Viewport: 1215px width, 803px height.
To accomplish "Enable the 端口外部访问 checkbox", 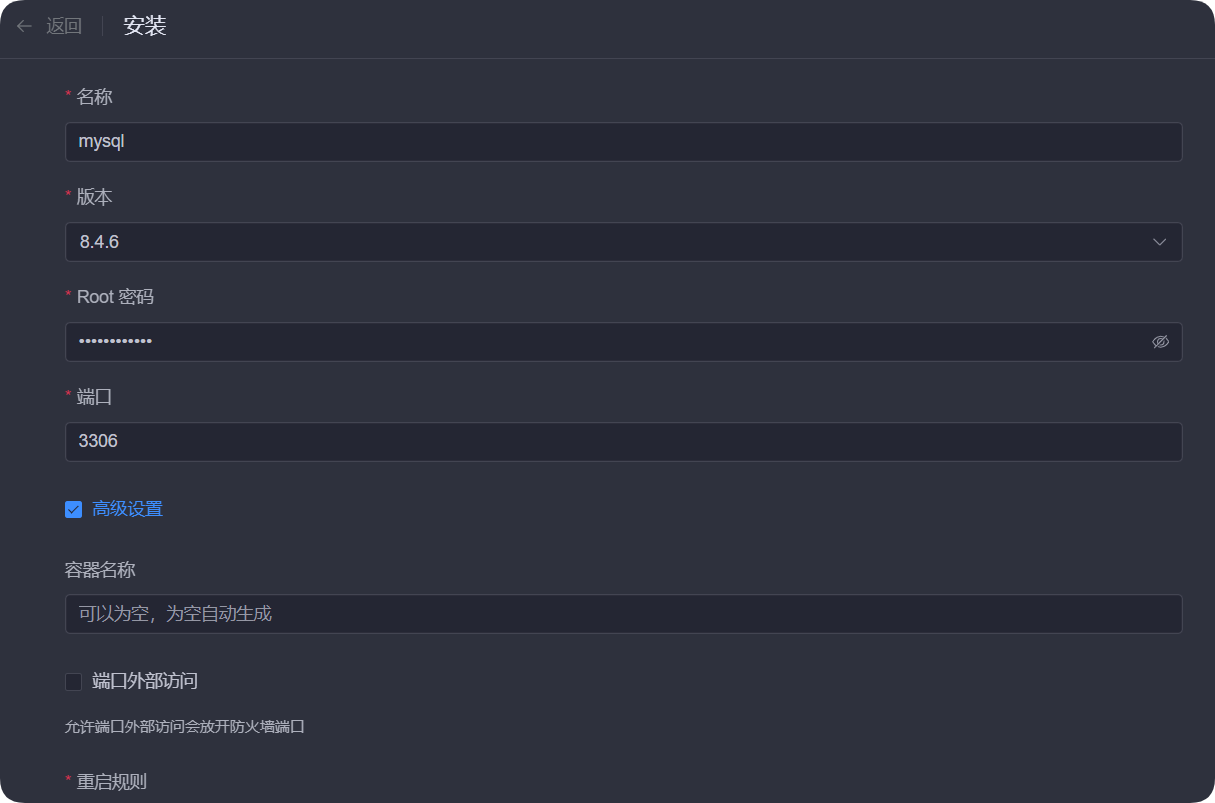I will (x=73, y=682).
